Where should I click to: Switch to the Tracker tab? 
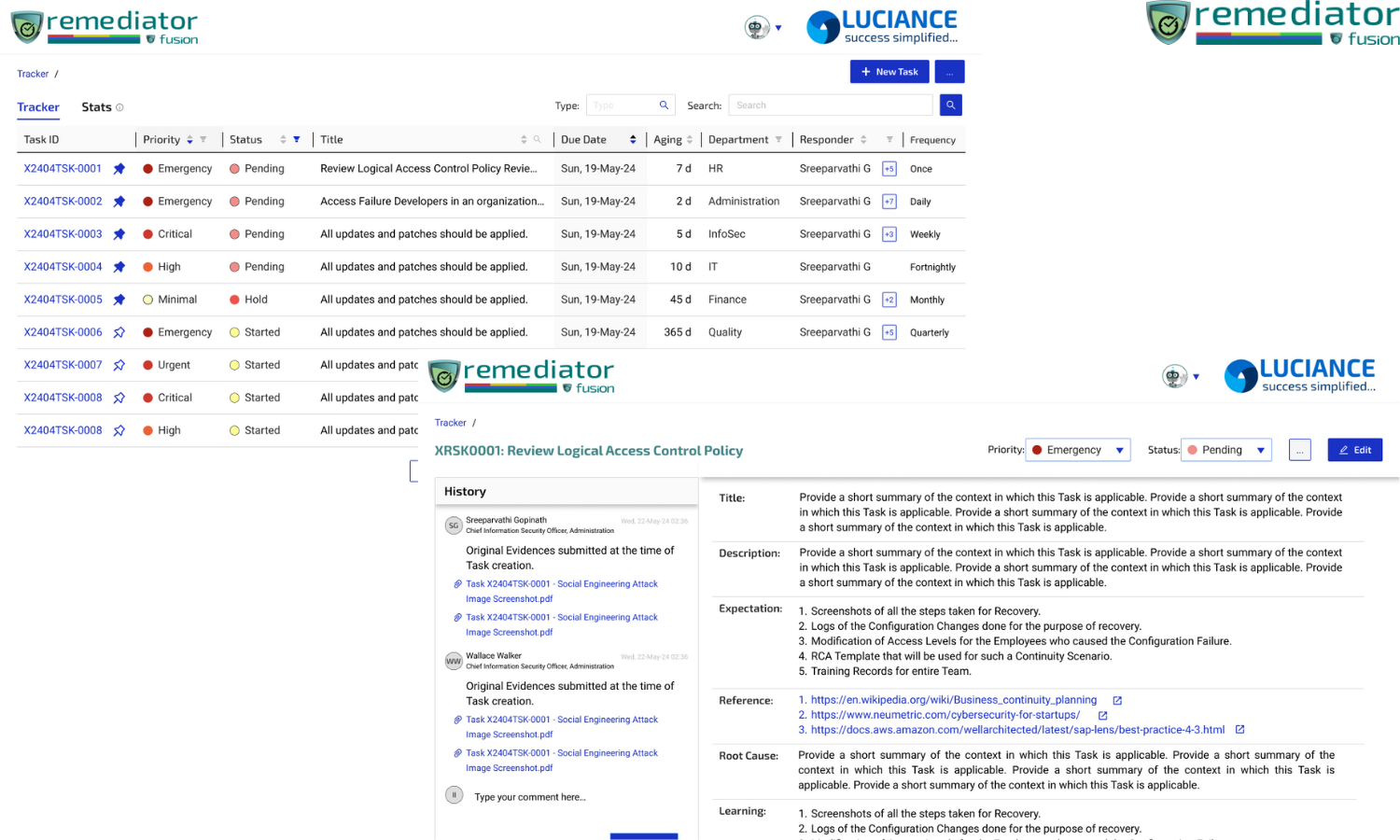(x=38, y=107)
